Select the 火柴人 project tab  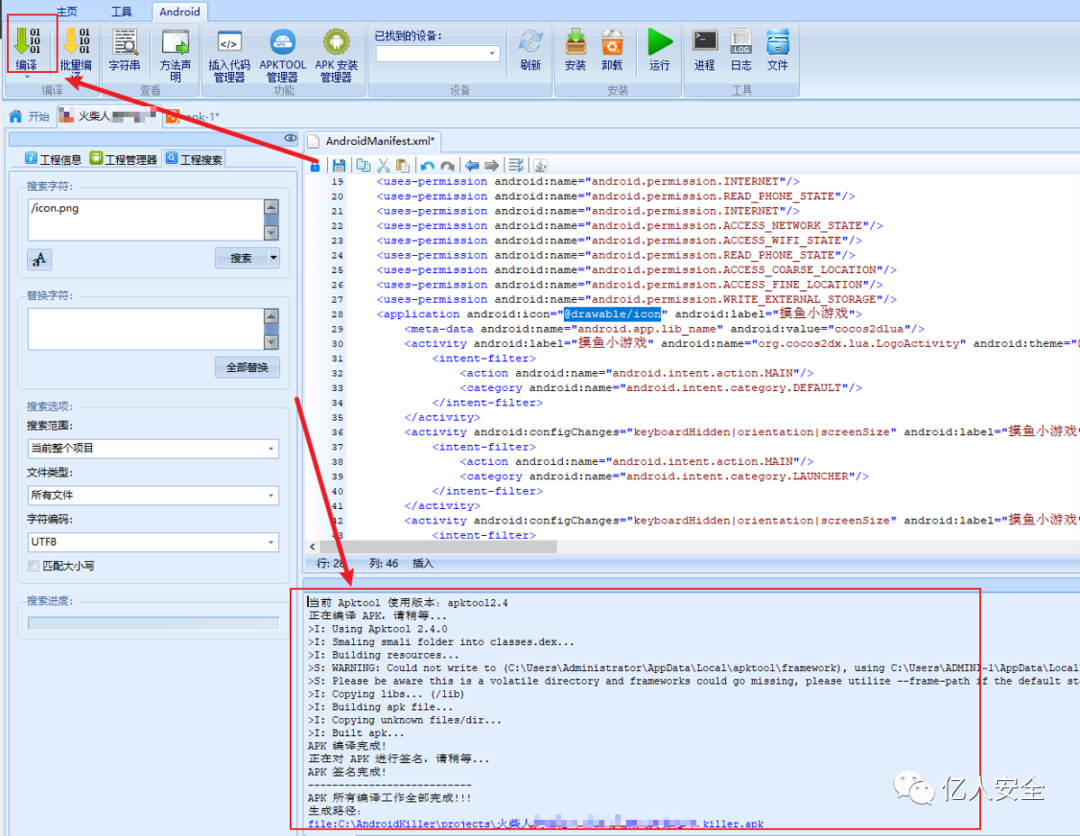pos(110,116)
